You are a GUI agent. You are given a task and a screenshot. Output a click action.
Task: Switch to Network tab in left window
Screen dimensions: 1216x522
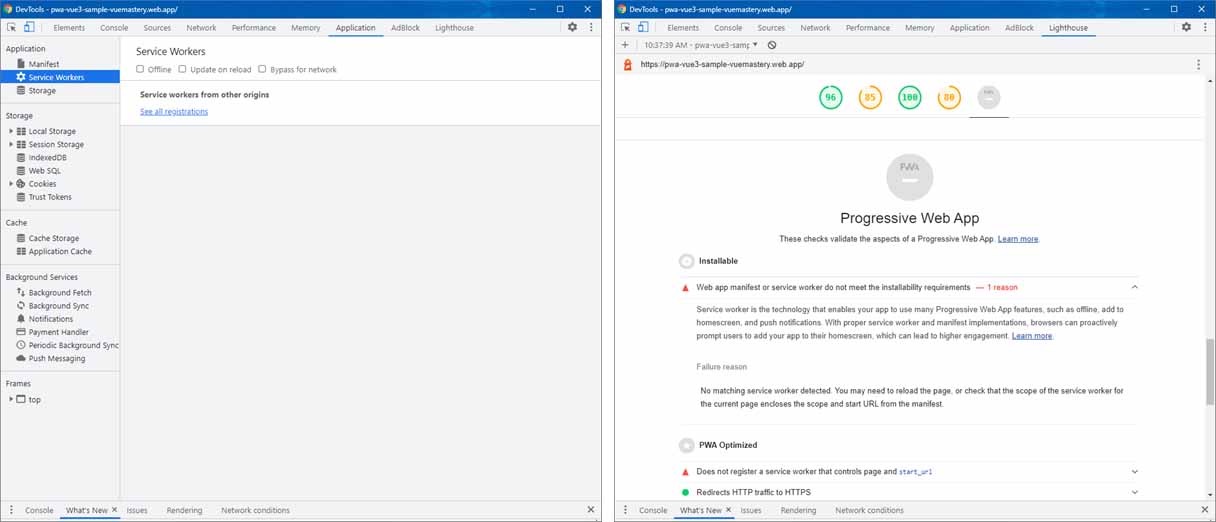tap(201, 28)
